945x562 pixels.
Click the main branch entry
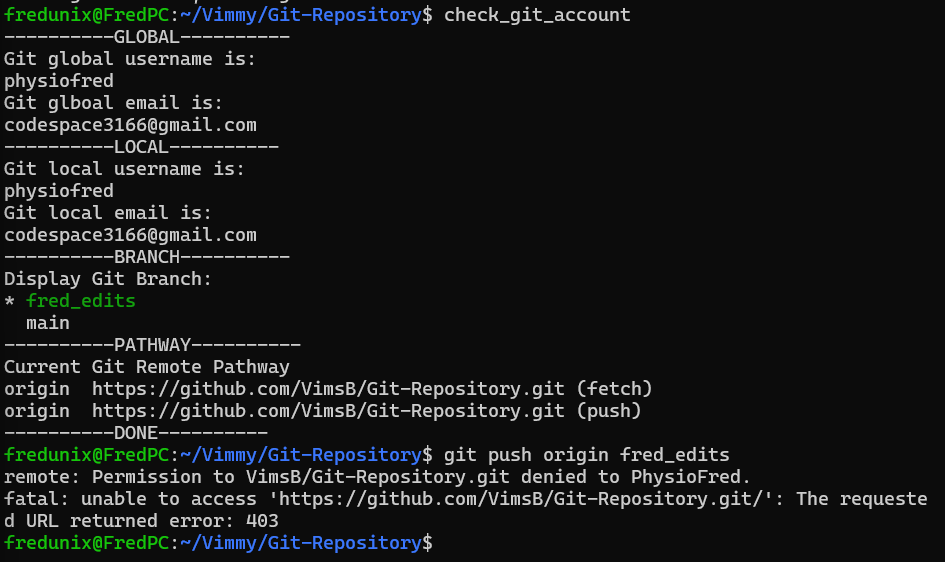pos(48,323)
